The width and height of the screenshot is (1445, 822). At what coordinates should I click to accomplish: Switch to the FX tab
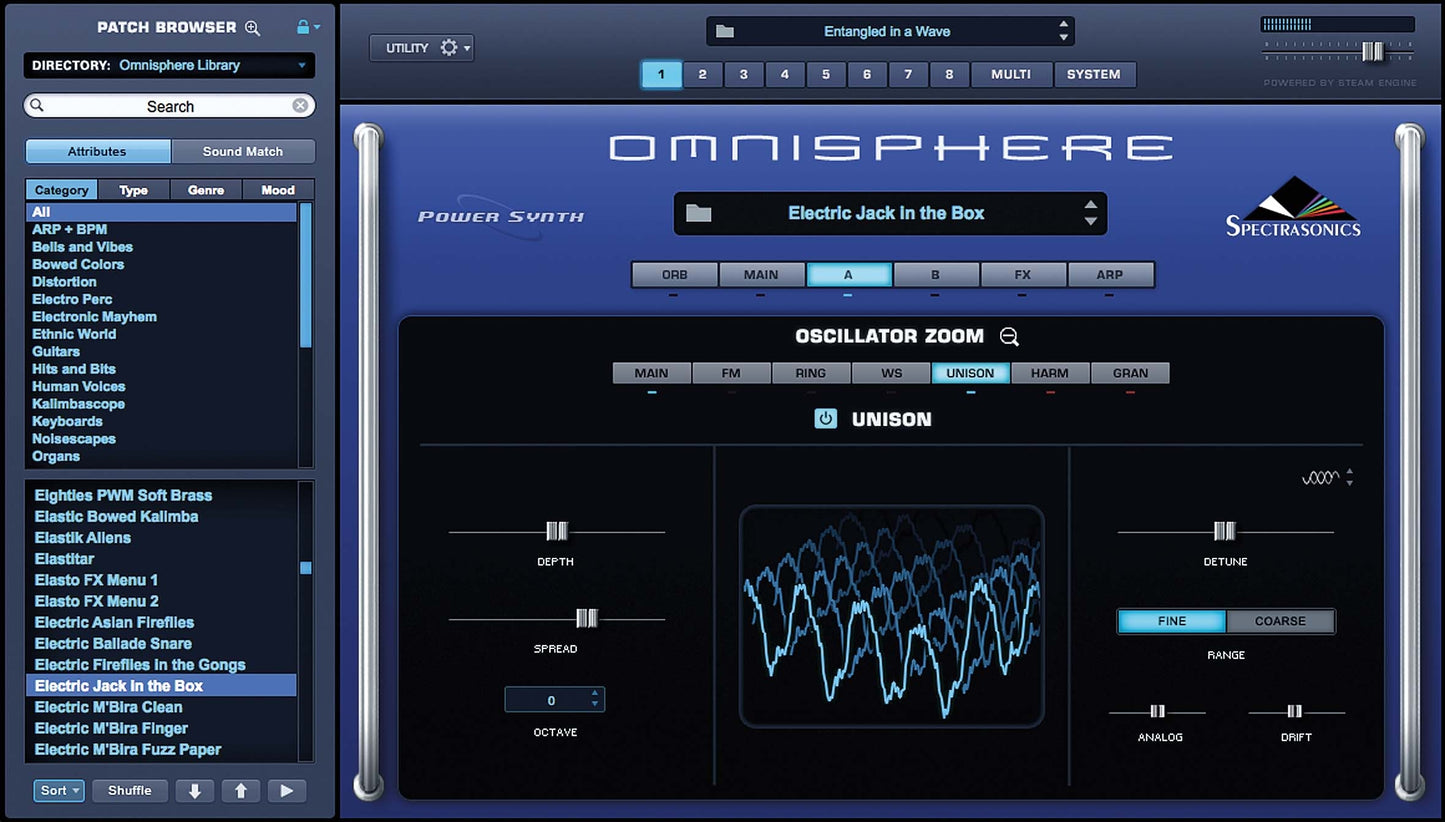pos(1022,275)
